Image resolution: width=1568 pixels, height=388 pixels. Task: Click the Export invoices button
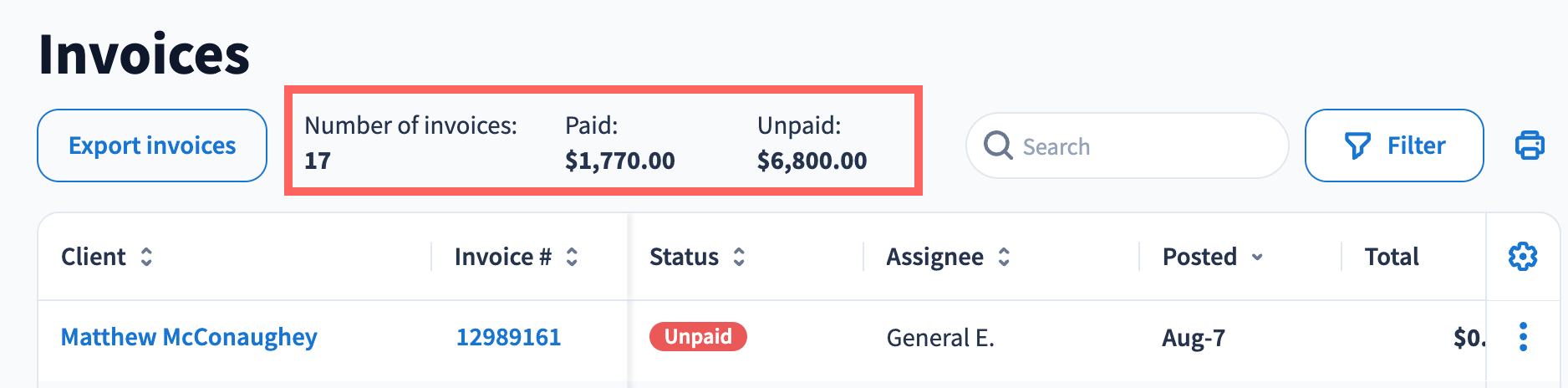click(x=152, y=145)
